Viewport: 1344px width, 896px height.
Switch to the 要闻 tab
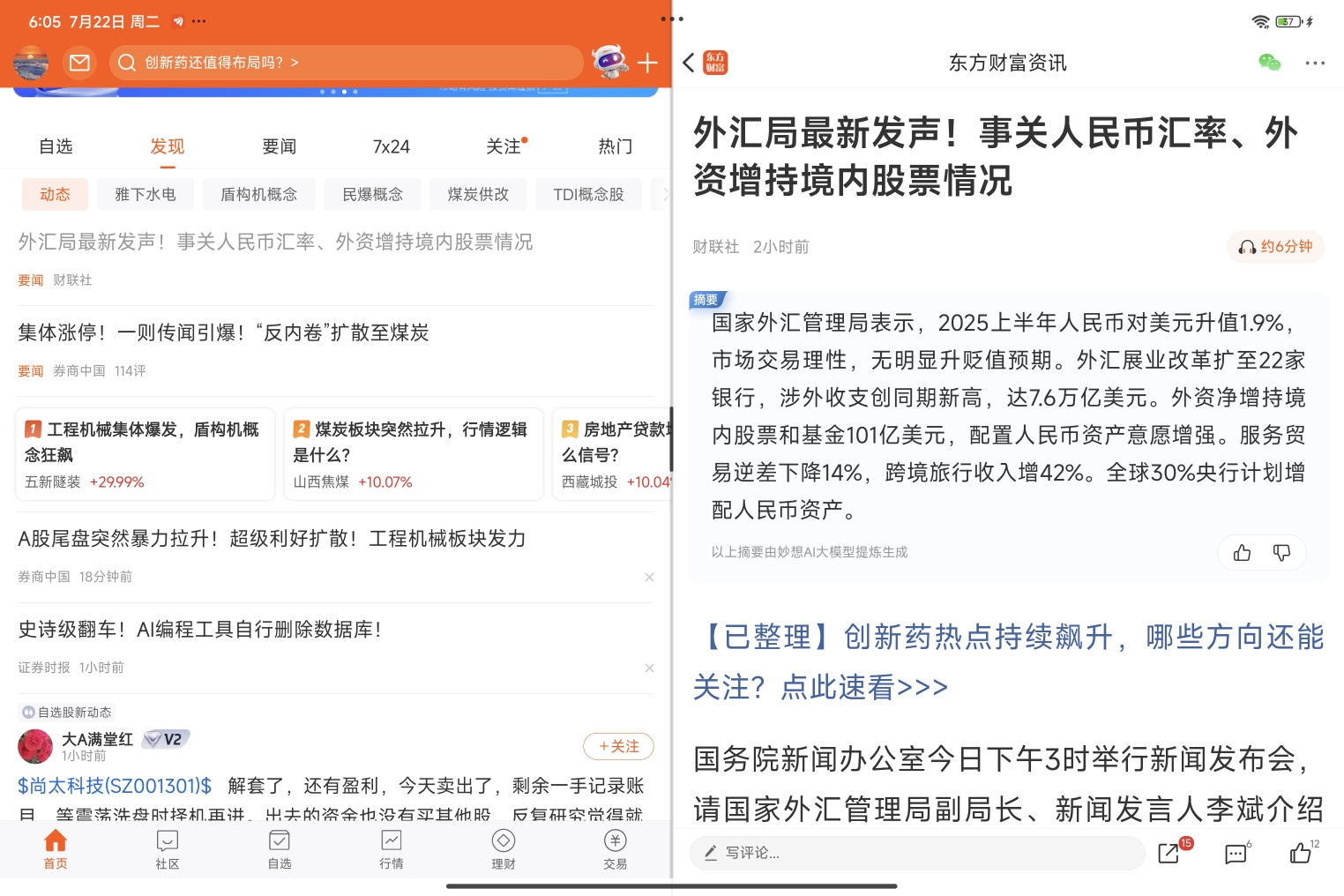click(x=280, y=146)
